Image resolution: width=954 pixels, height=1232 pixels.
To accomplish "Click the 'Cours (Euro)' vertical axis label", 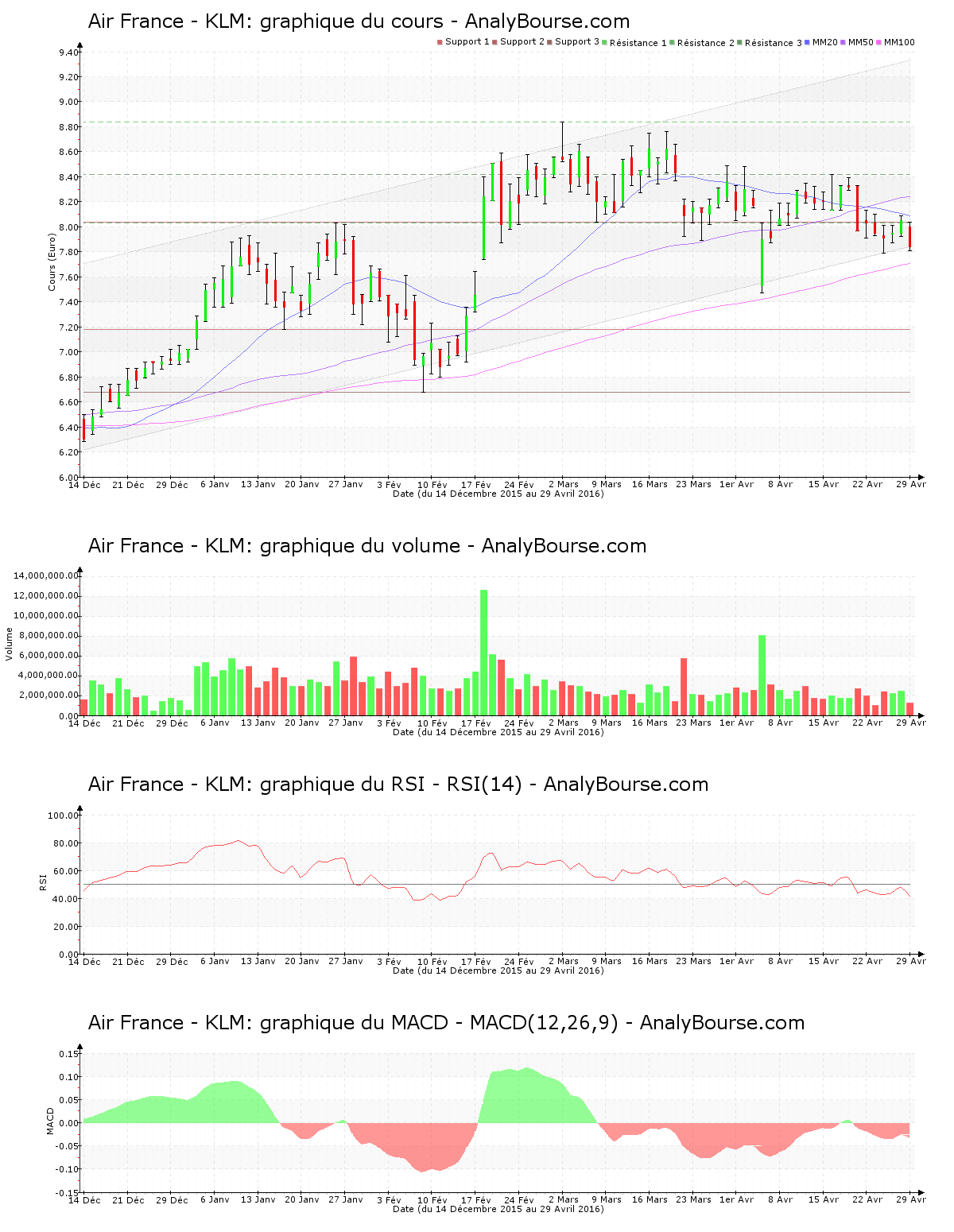I will [x=52, y=264].
